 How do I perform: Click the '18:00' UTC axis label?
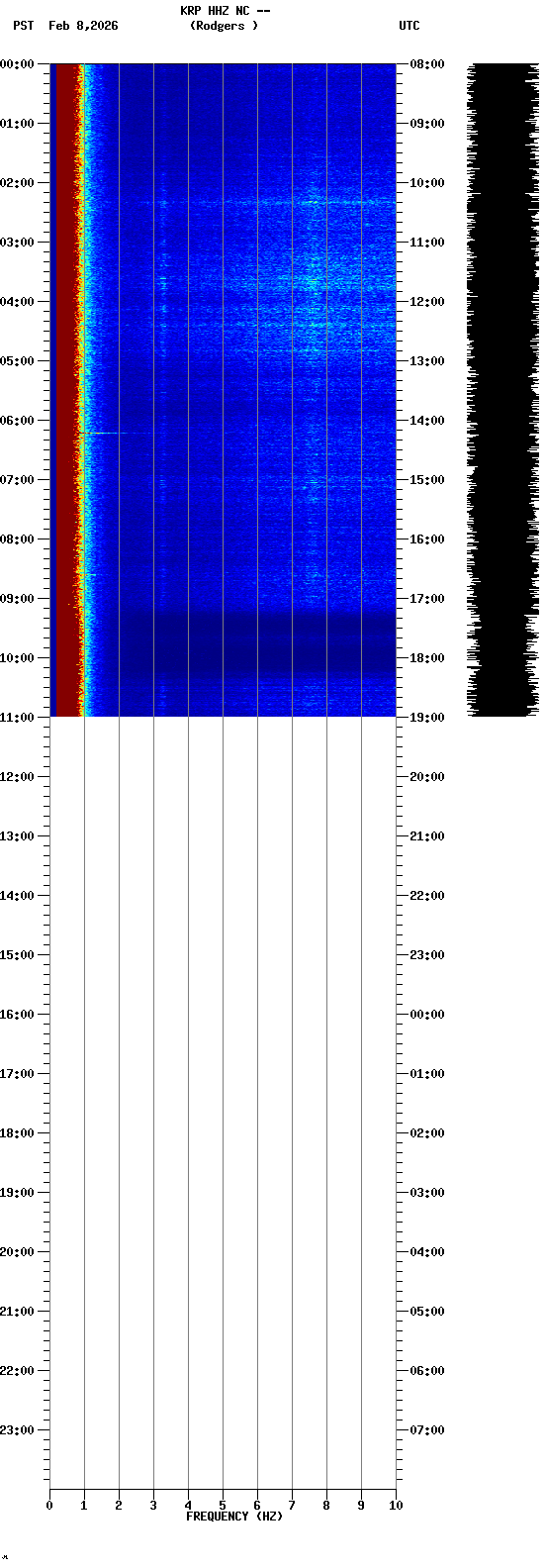tap(427, 658)
